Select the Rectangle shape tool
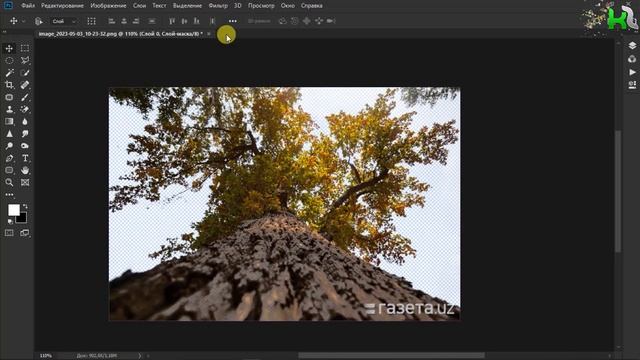The width and height of the screenshot is (640, 360). pos(9,170)
